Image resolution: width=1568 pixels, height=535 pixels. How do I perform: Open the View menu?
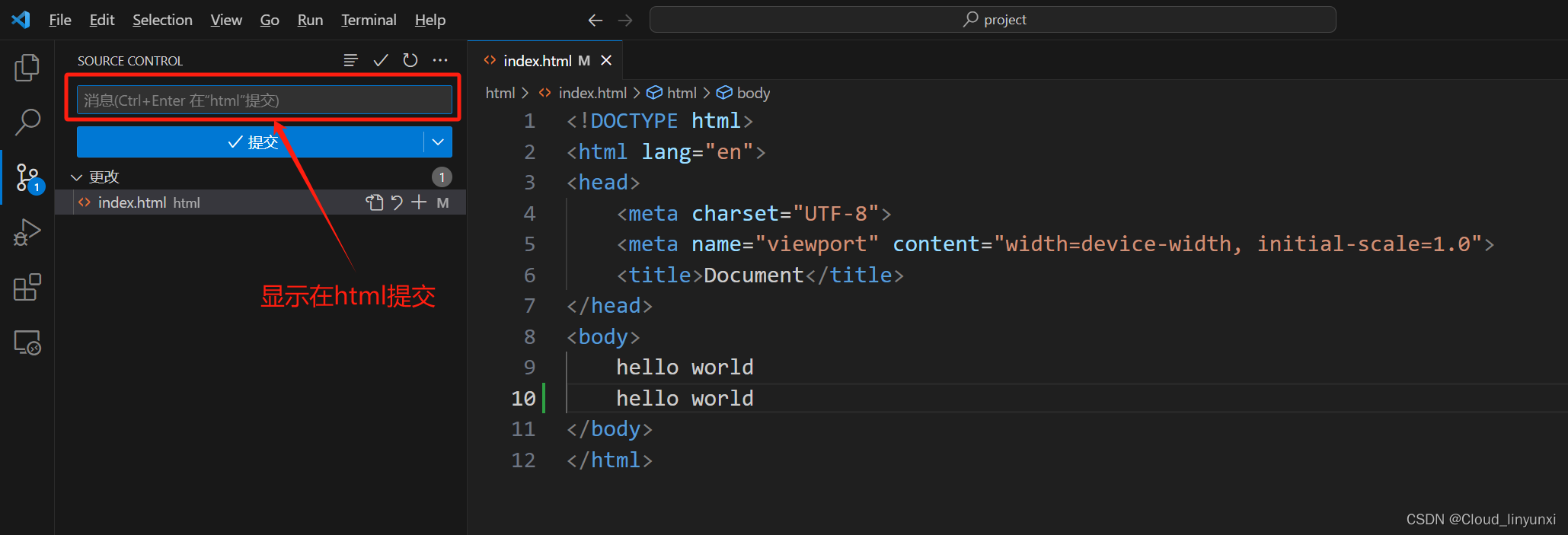click(x=226, y=21)
